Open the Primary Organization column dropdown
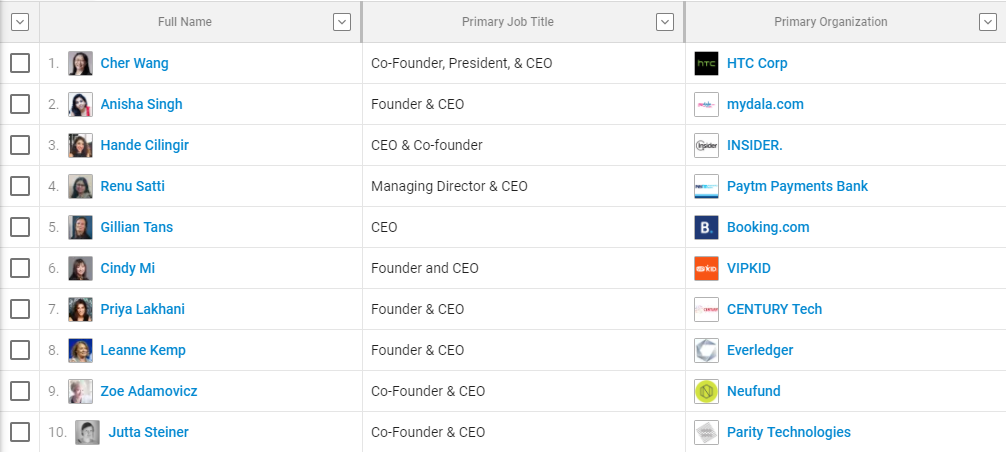The height and width of the screenshot is (452, 1006). [x=988, y=22]
